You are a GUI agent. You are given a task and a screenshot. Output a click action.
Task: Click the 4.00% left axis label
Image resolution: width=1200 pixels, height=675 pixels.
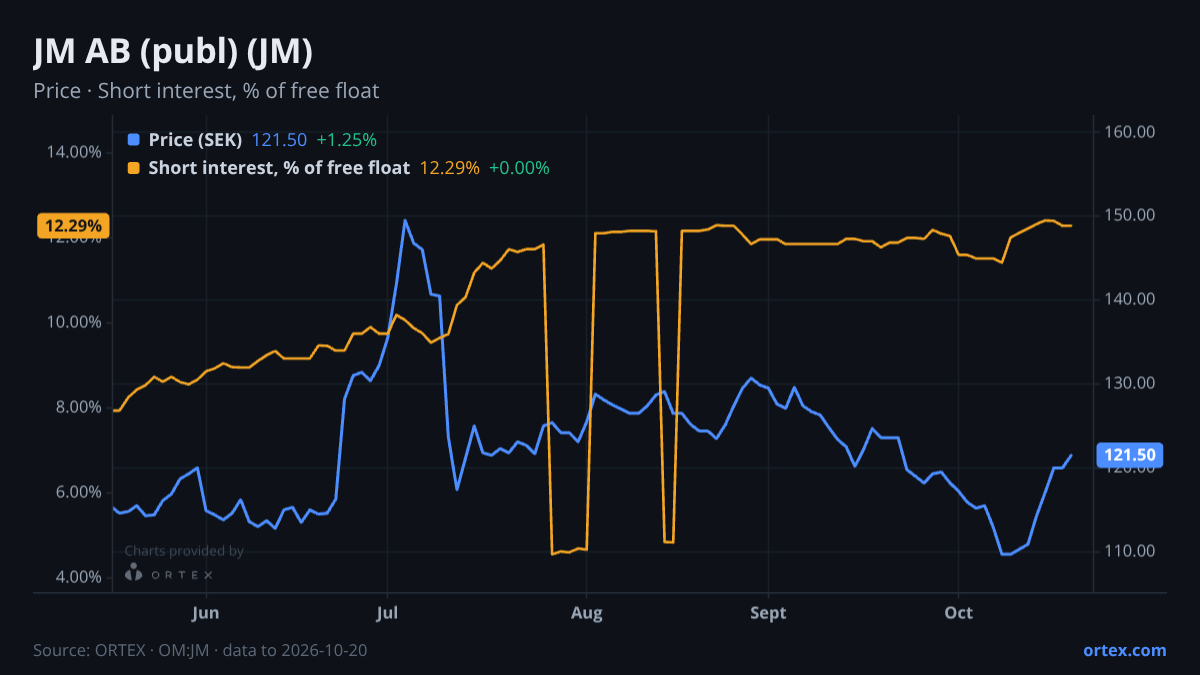coord(78,577)
